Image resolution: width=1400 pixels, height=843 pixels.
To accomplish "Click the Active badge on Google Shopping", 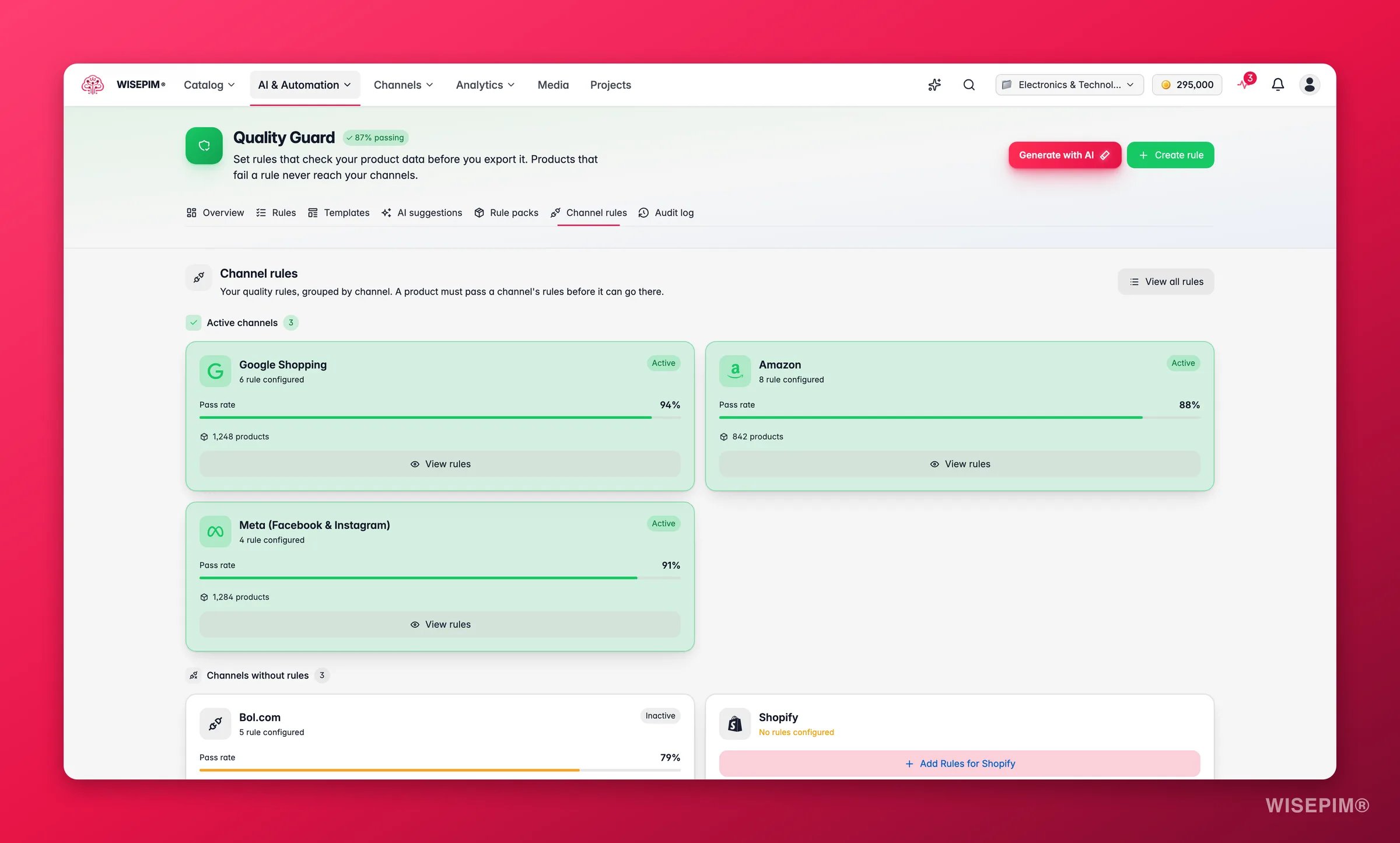I will click(663, 363).
